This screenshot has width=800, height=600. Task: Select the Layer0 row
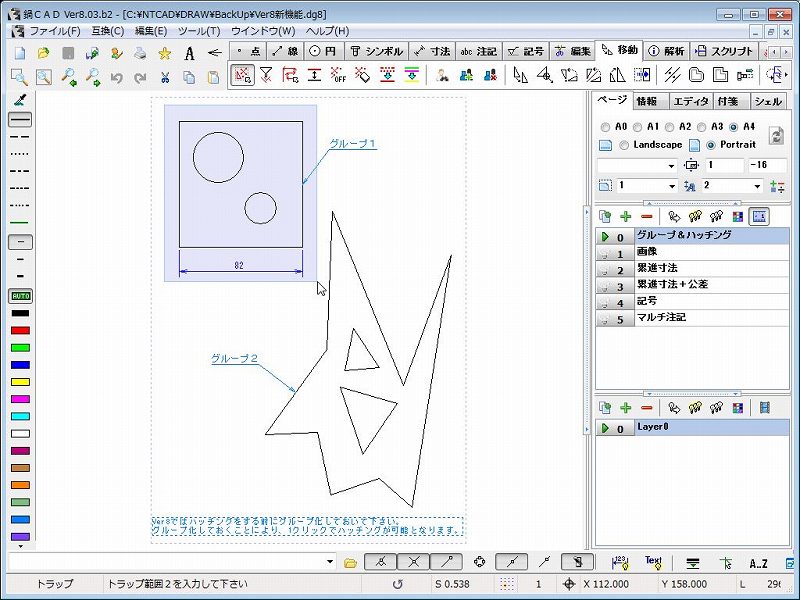tap(692, 427)
